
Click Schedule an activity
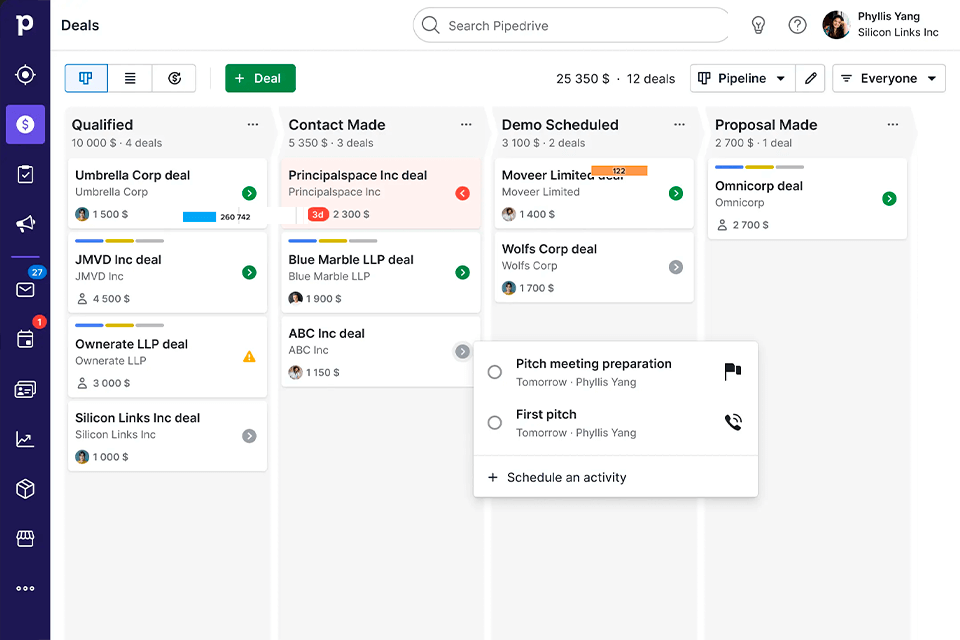click(x=557, y=477)
